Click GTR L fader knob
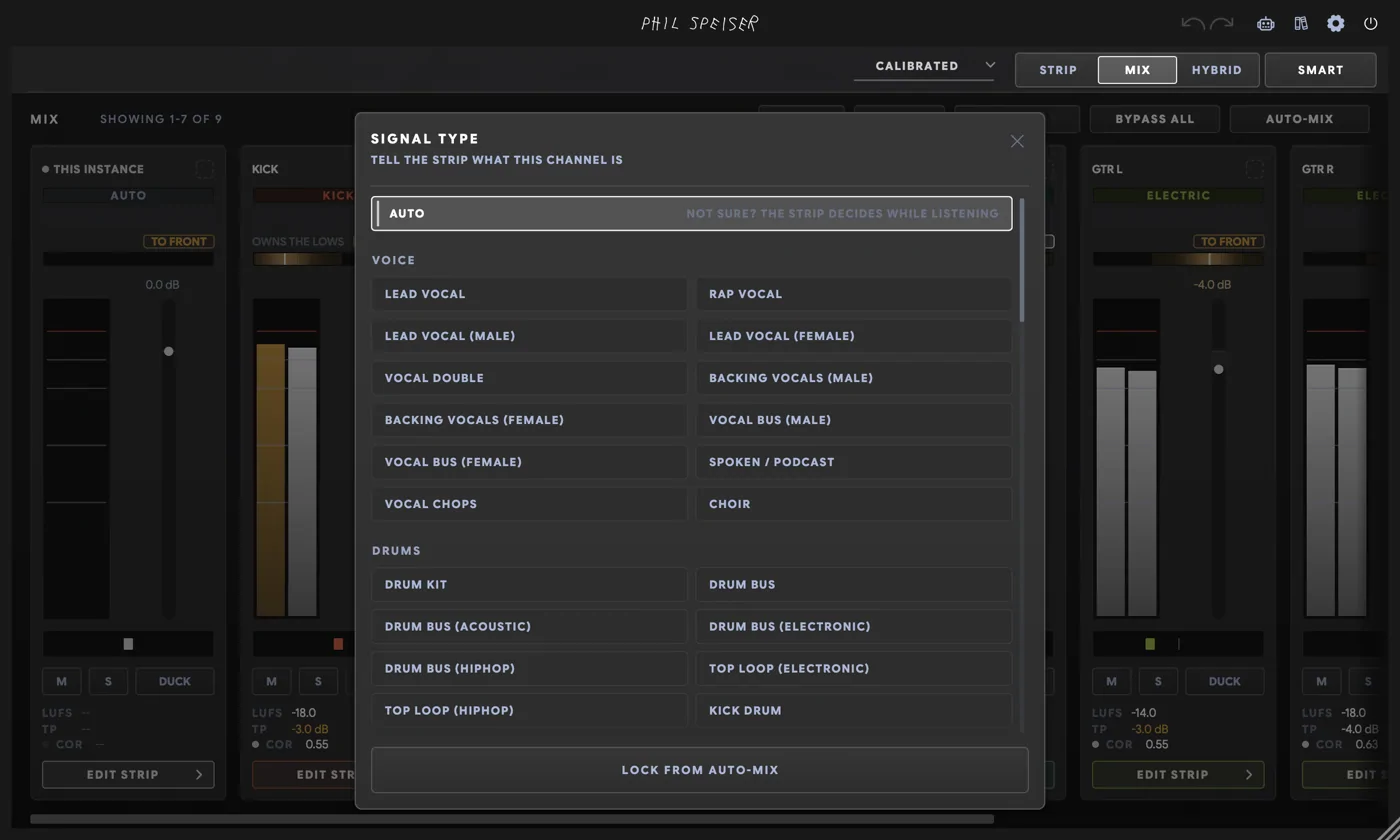 pyautogui.click(x=1219, y=369)
